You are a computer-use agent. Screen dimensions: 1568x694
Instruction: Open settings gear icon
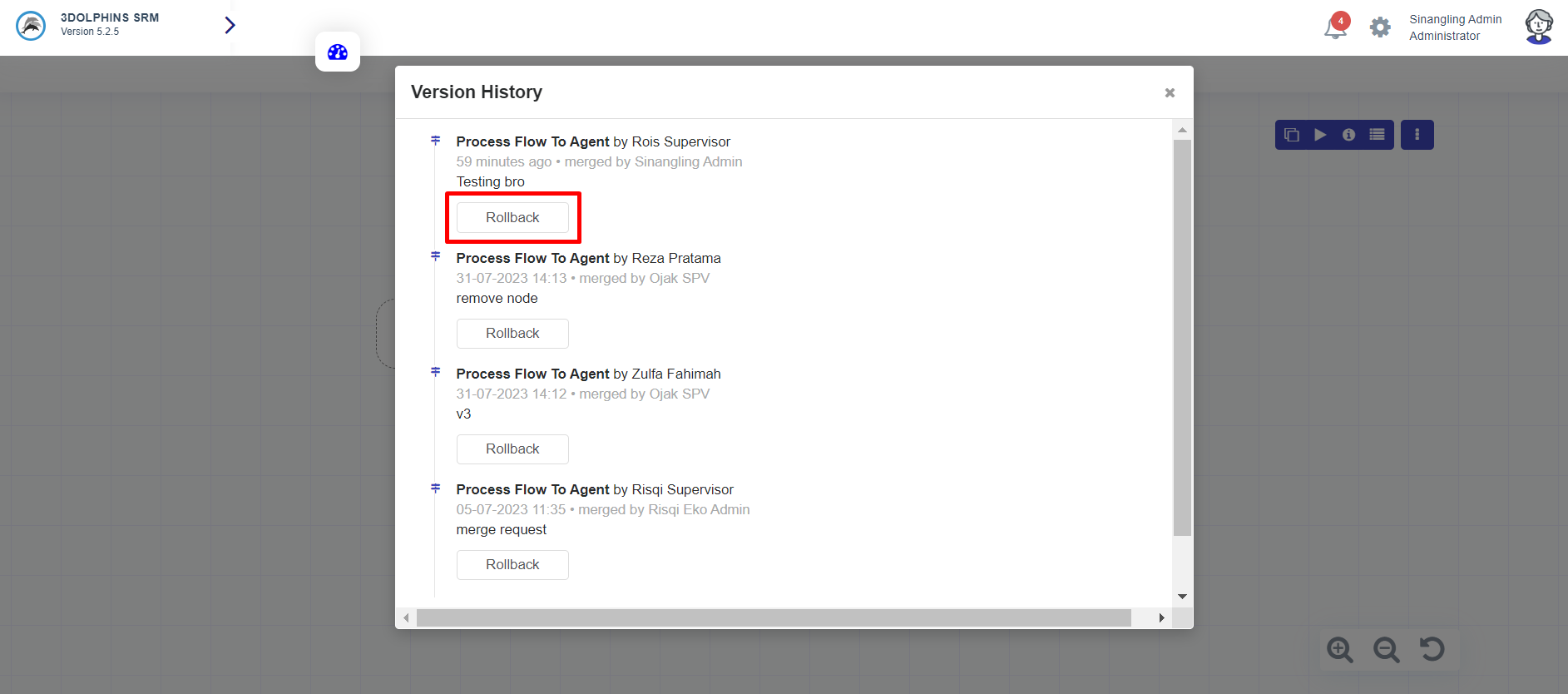[x=1380, y=27]
